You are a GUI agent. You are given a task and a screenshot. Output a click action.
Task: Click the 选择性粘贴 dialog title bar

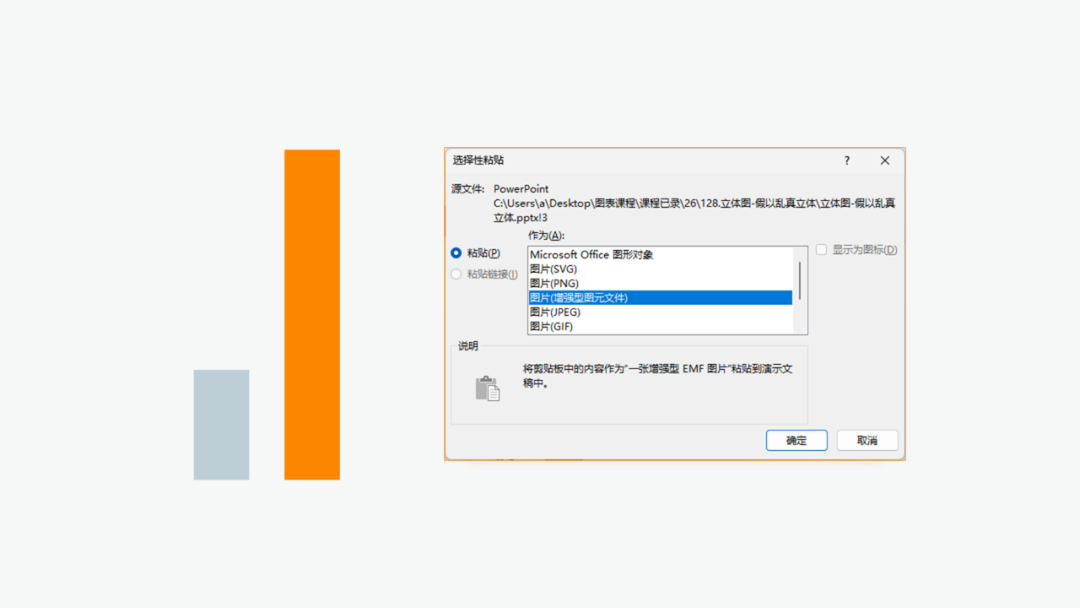pos(641,160)
